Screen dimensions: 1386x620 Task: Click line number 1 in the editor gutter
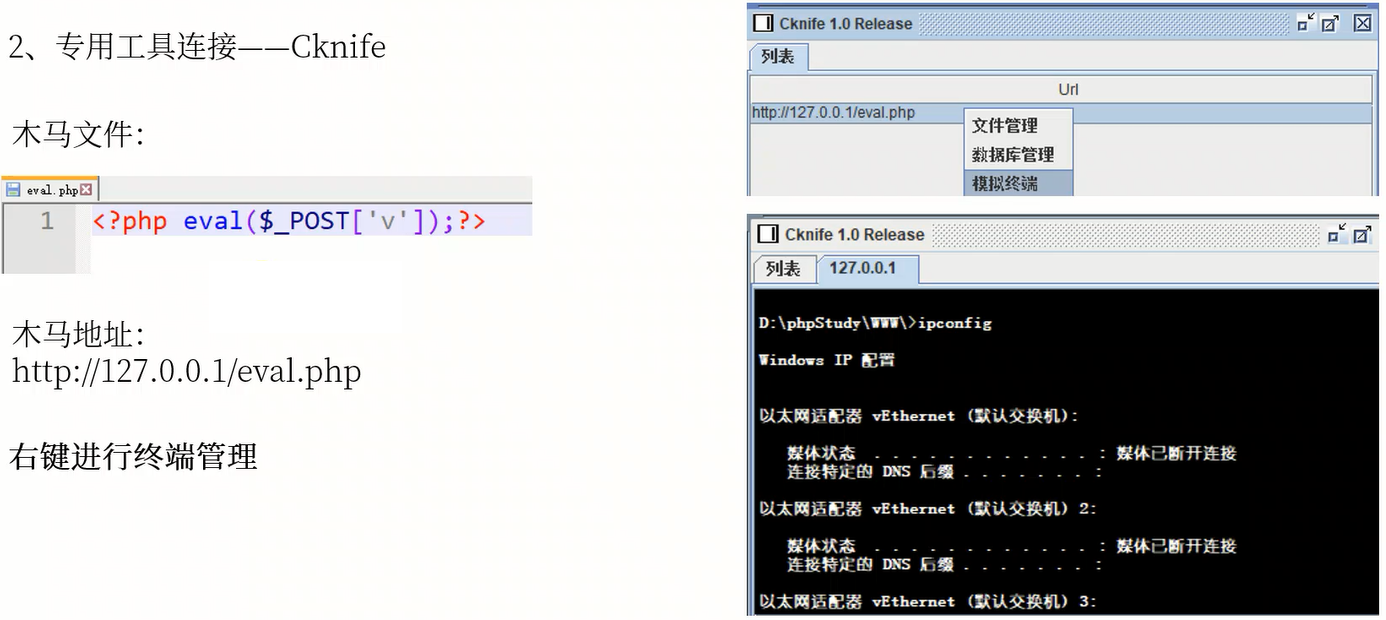click(46, 221)
